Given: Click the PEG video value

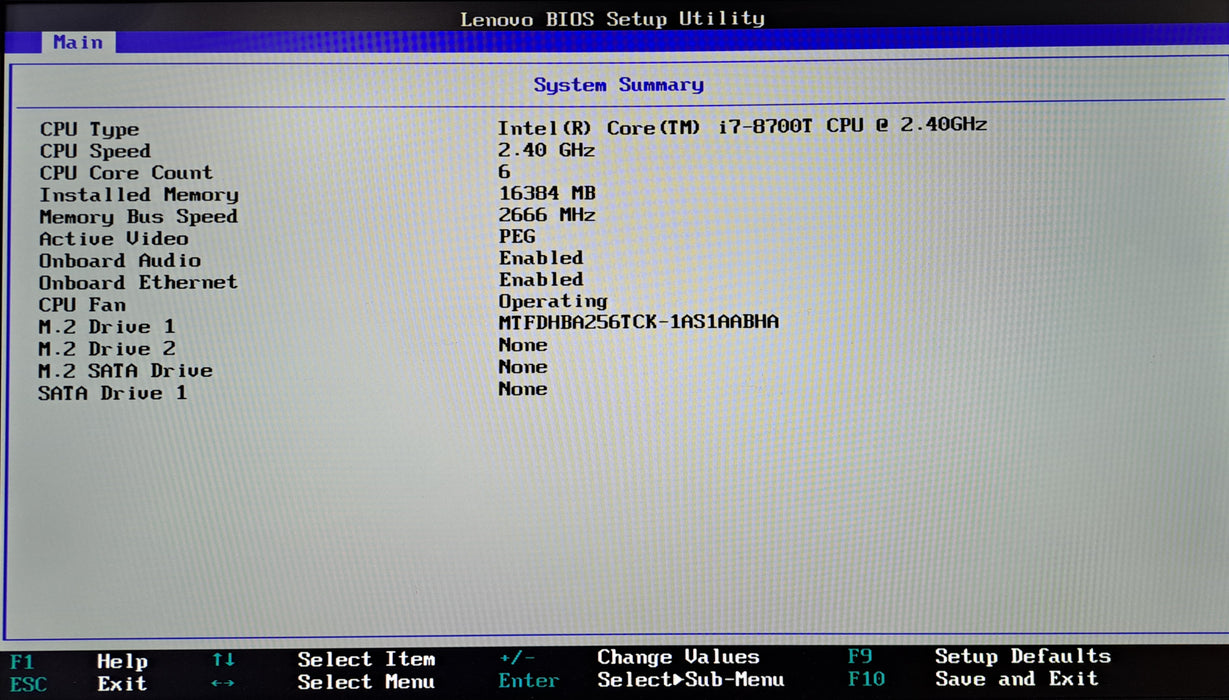Looking at the screenshot, I should click(x=517, y=237).
